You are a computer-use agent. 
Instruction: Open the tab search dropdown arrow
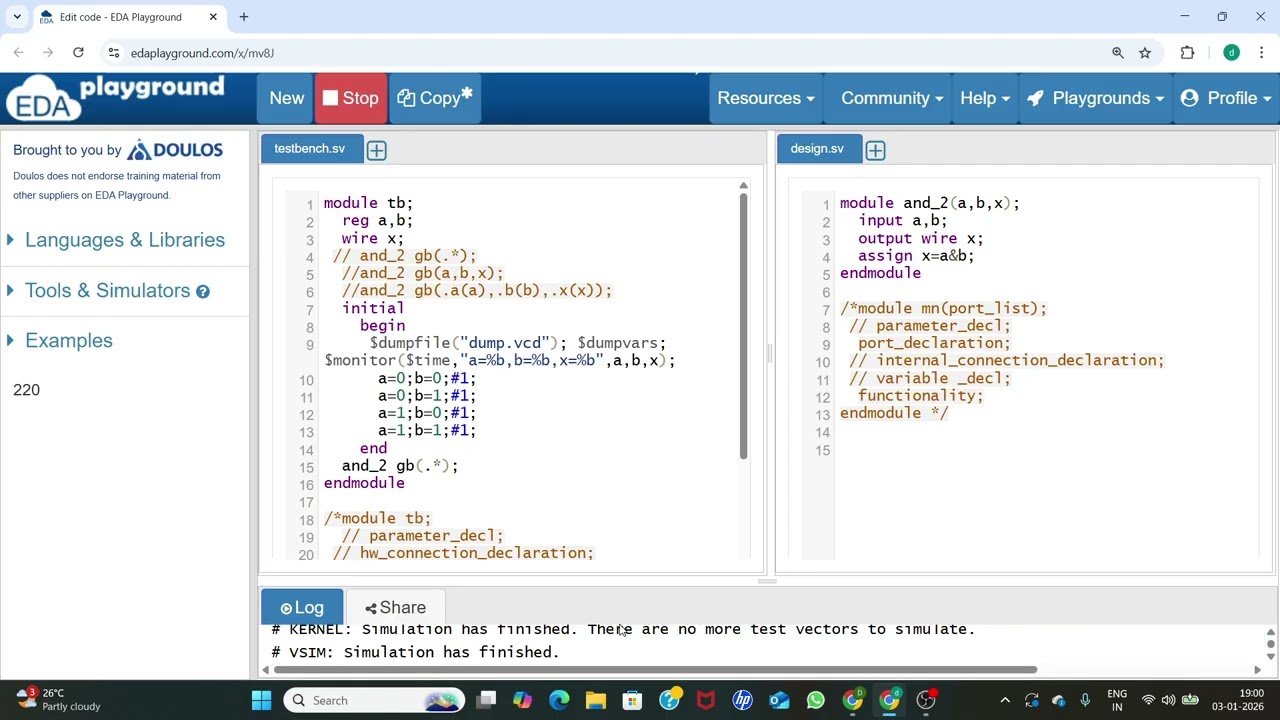17,17
